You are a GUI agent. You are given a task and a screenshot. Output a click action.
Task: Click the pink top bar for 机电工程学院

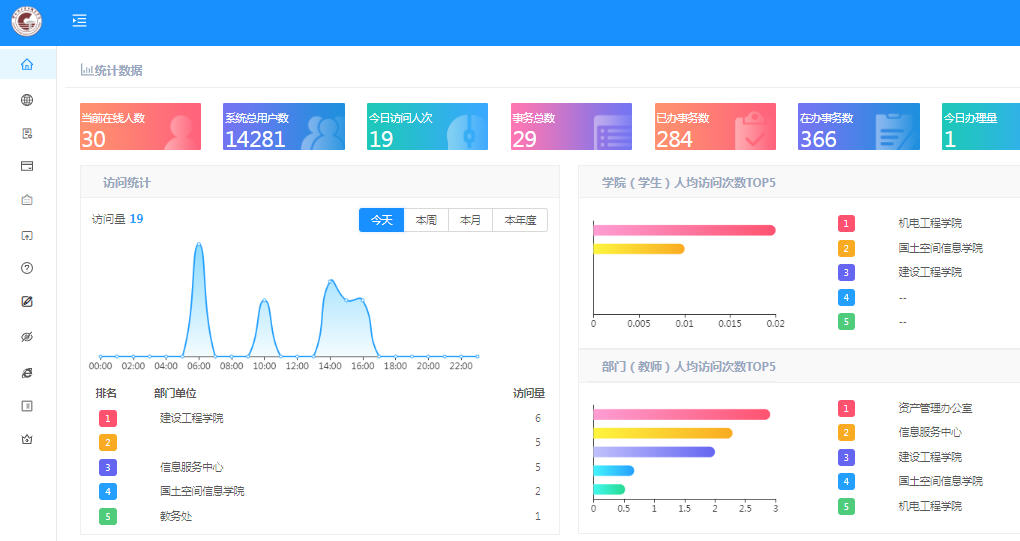(684, 230)
